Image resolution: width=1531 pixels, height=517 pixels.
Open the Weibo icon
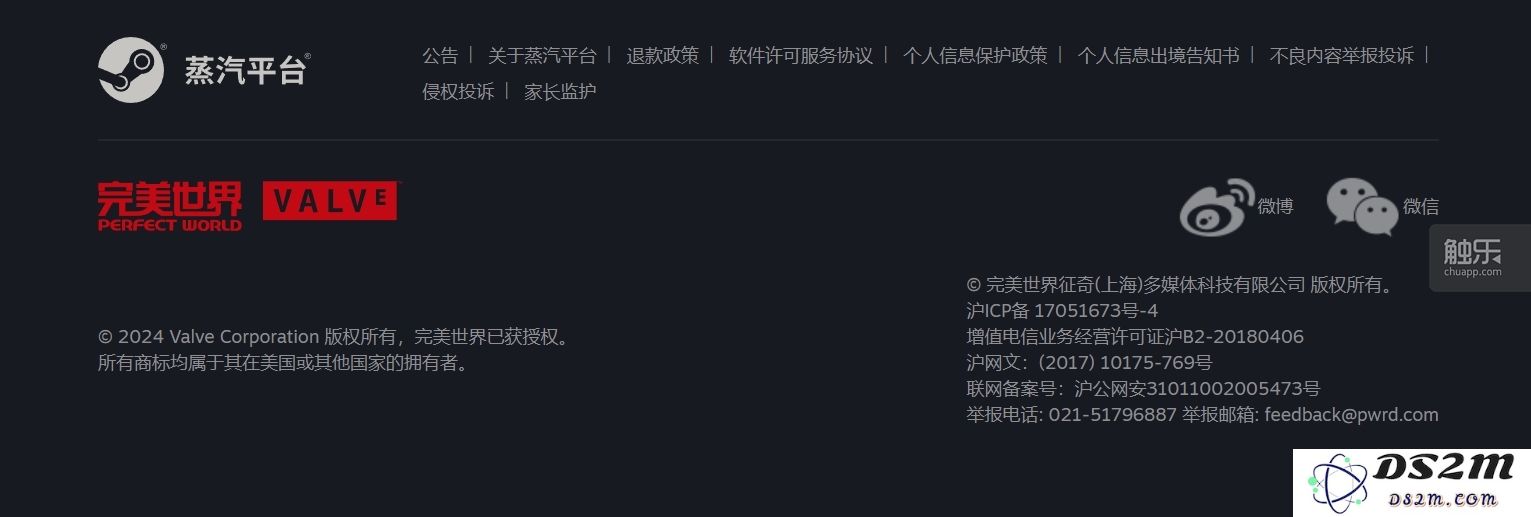(1217, 207)
